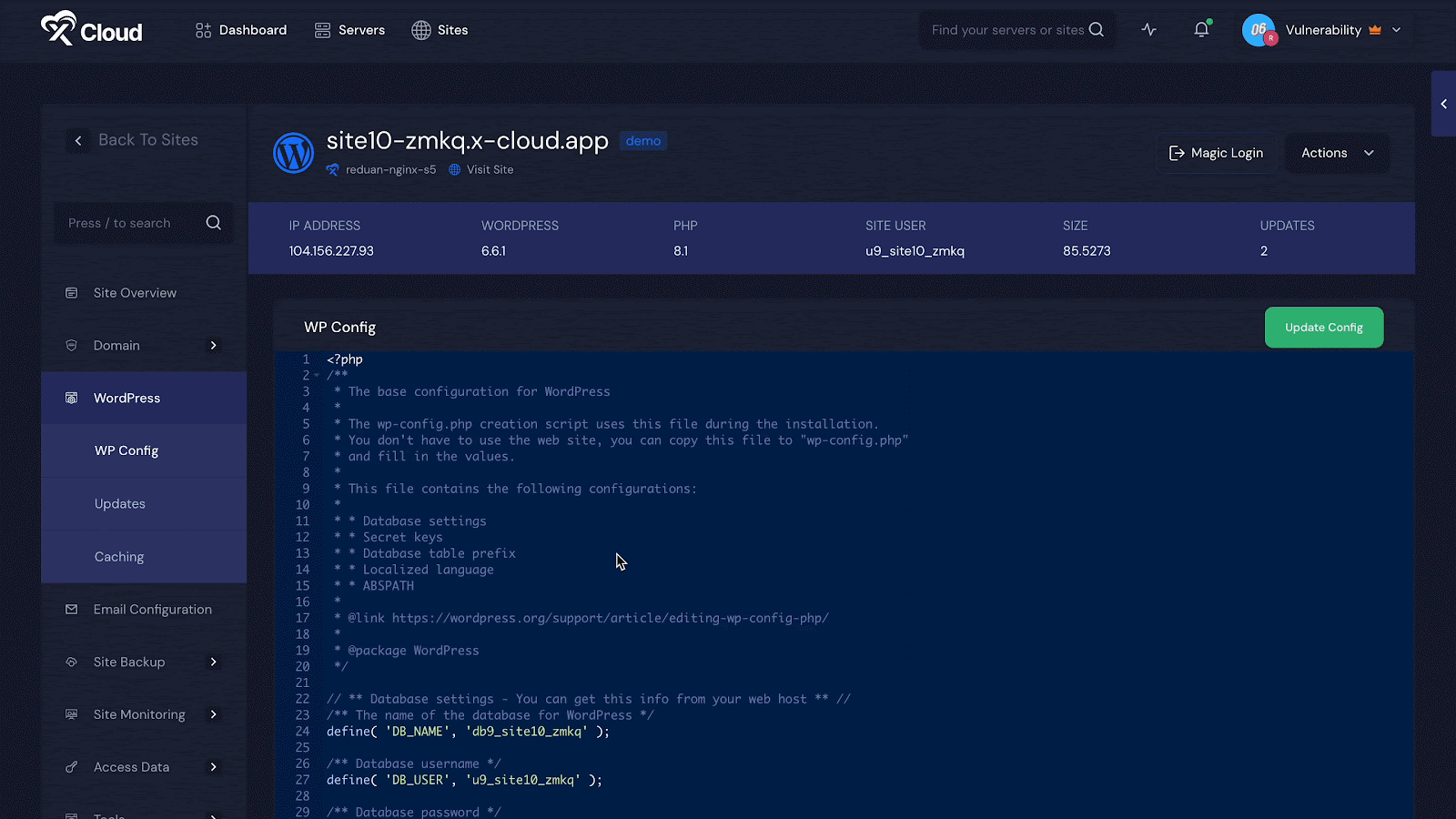Click the sidebar search magnifier icon
Viewport: 1456px width, 819px height.
pos(213,222)
